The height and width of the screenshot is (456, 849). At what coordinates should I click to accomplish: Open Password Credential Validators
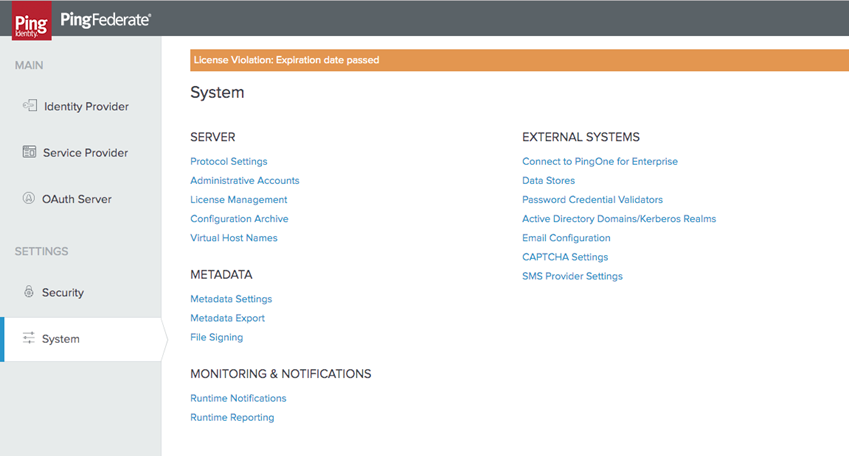(x=592, y=200)
